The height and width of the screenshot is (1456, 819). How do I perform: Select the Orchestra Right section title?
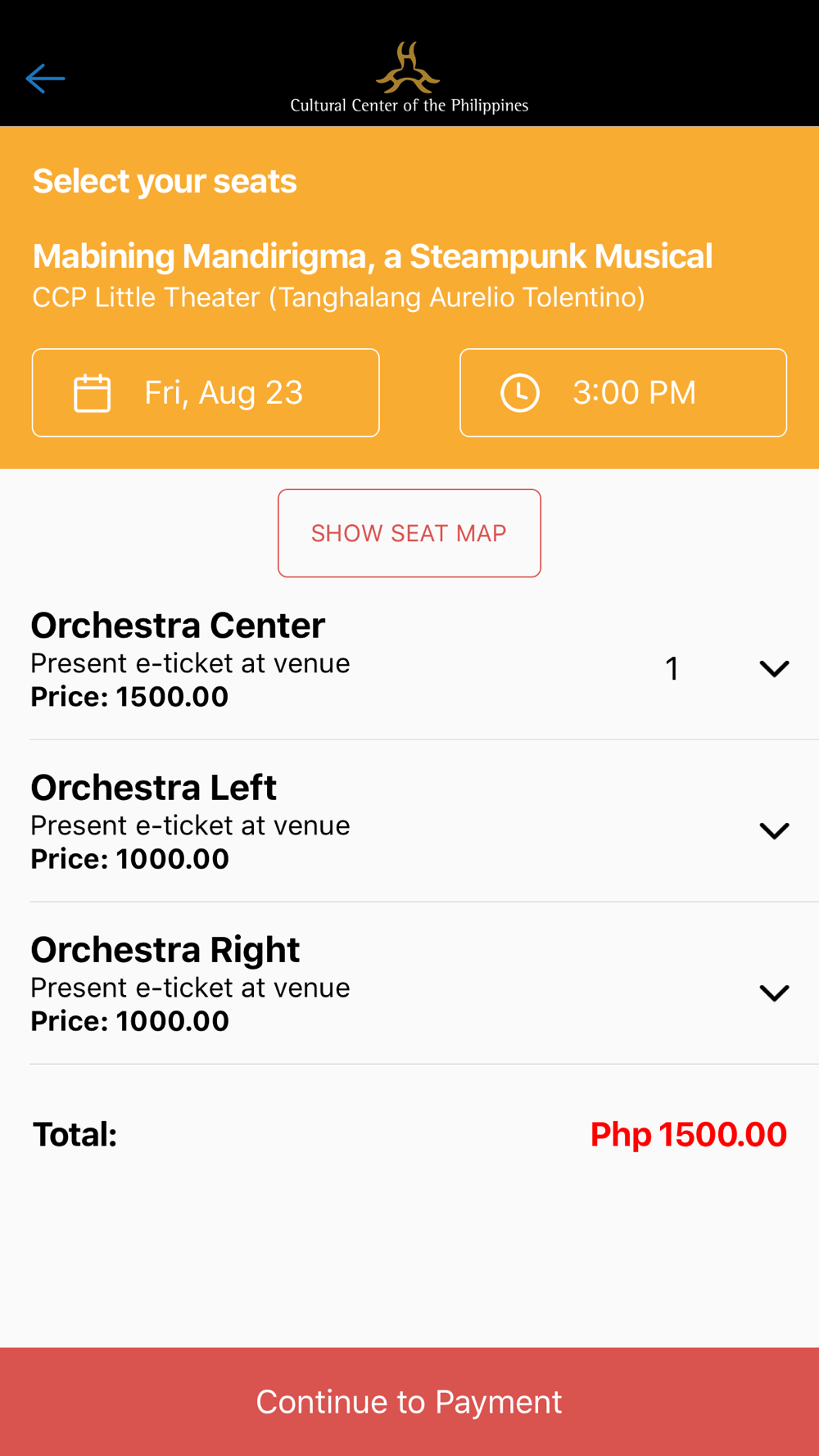[x=165, y=950]
